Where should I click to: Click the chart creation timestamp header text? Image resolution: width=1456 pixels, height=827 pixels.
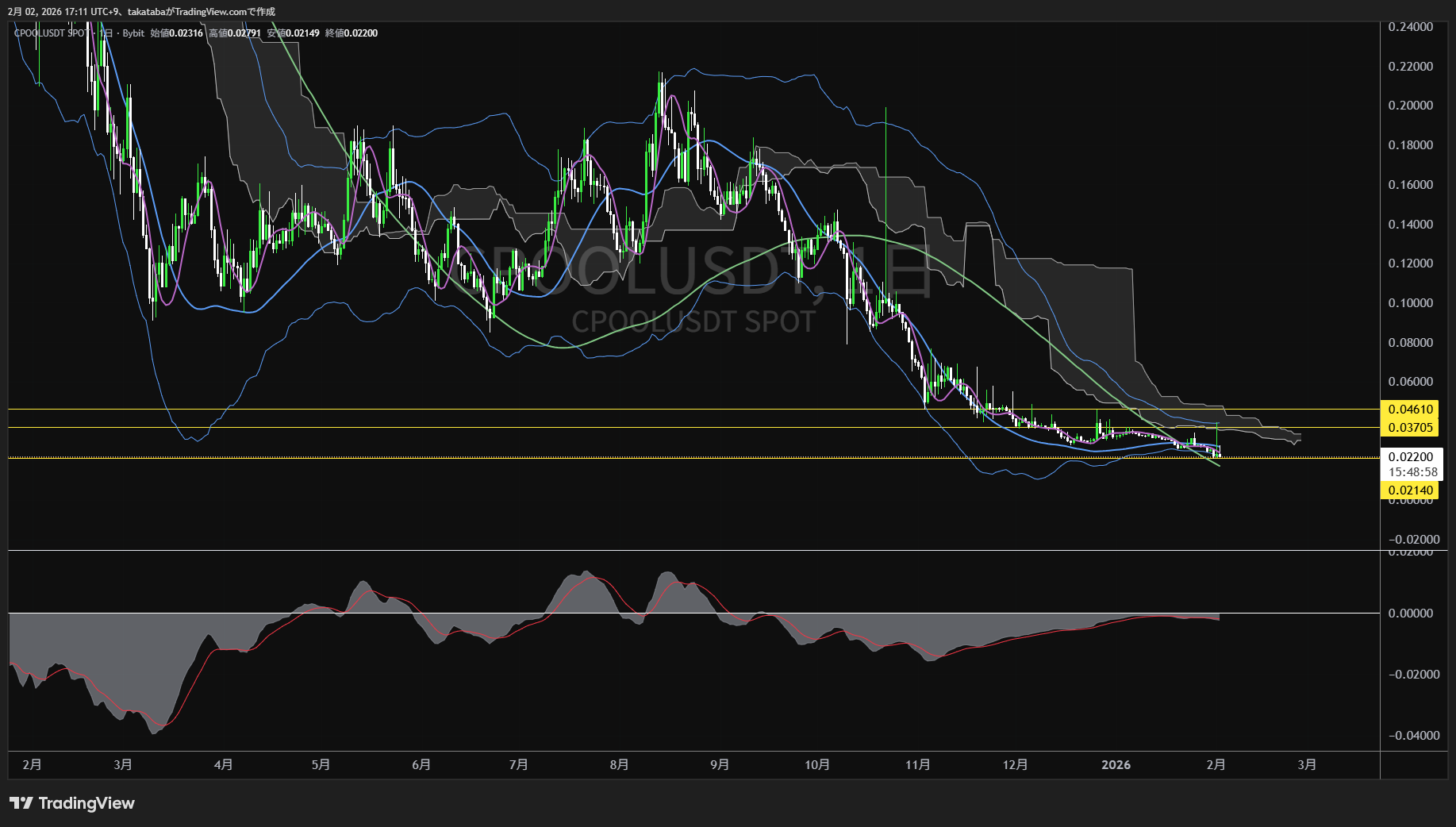click(141, 12)
